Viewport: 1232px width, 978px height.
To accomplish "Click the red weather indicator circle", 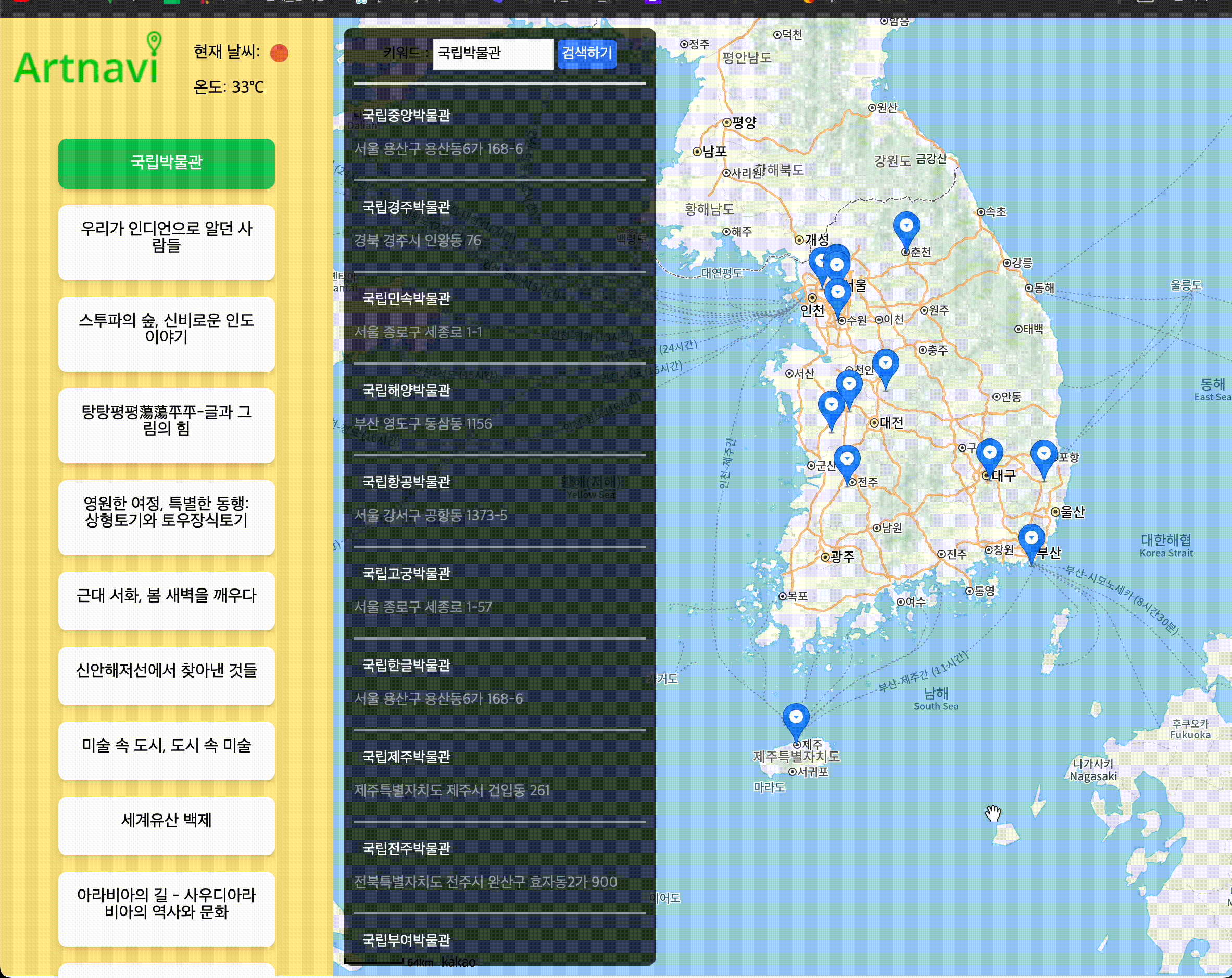I will (279, 53).
